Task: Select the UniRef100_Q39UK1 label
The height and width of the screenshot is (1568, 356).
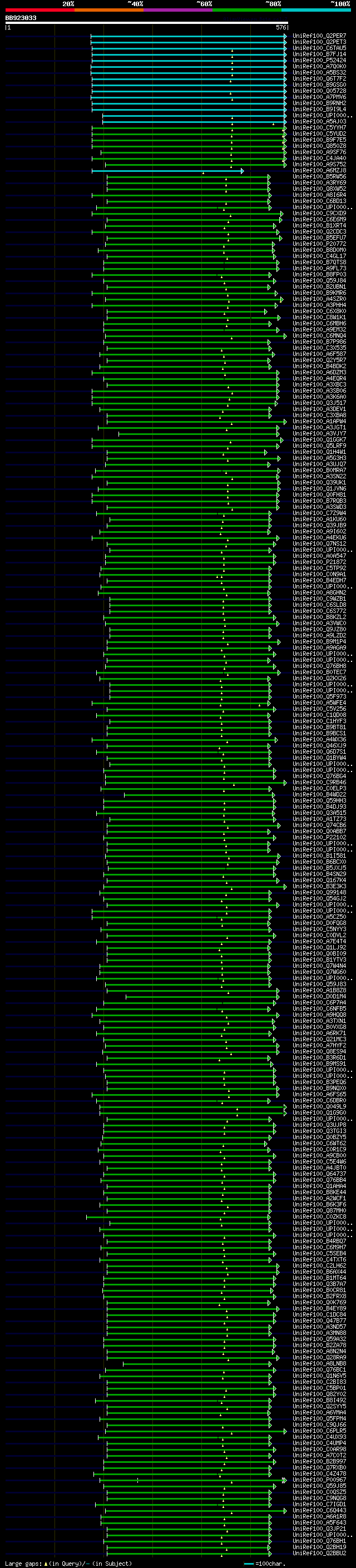Action: pyautogui.click(x=319, y=483)
